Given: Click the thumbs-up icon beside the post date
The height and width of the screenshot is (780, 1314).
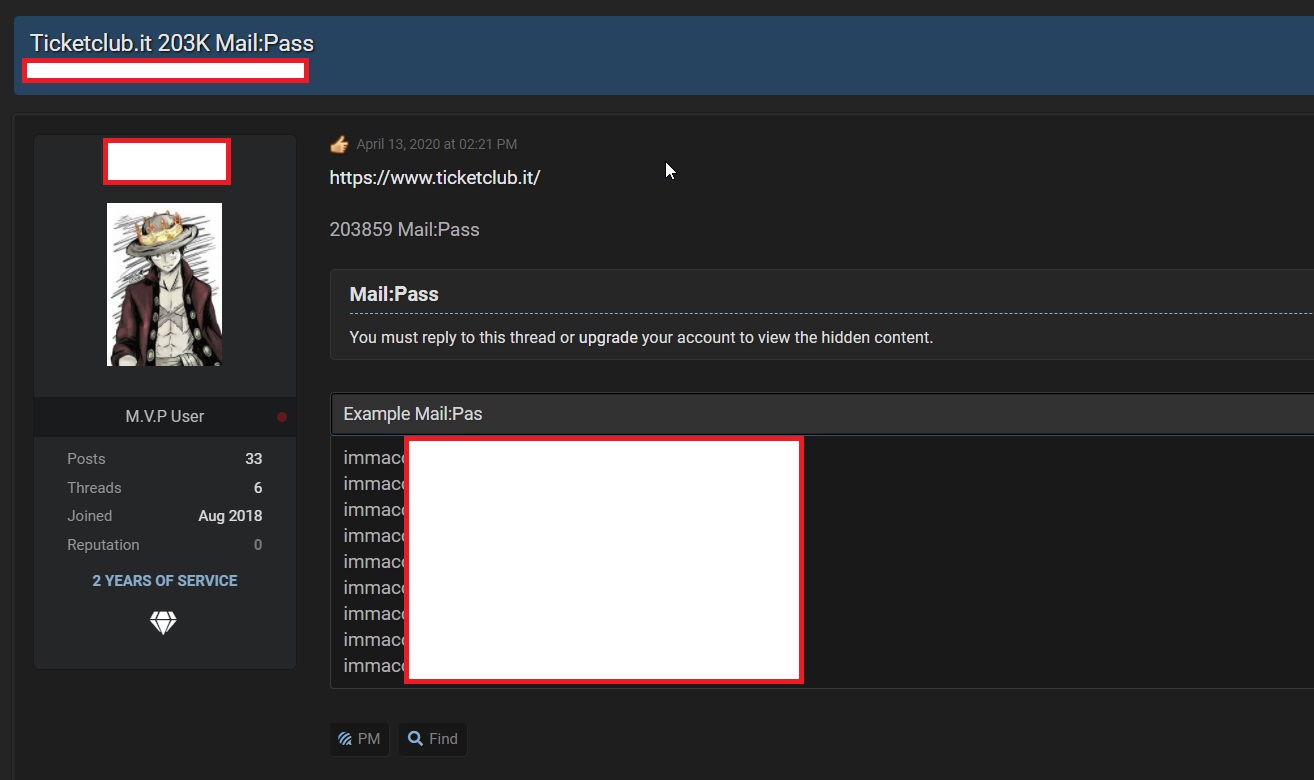Looking at the screenshot, I should coord(339,144).
